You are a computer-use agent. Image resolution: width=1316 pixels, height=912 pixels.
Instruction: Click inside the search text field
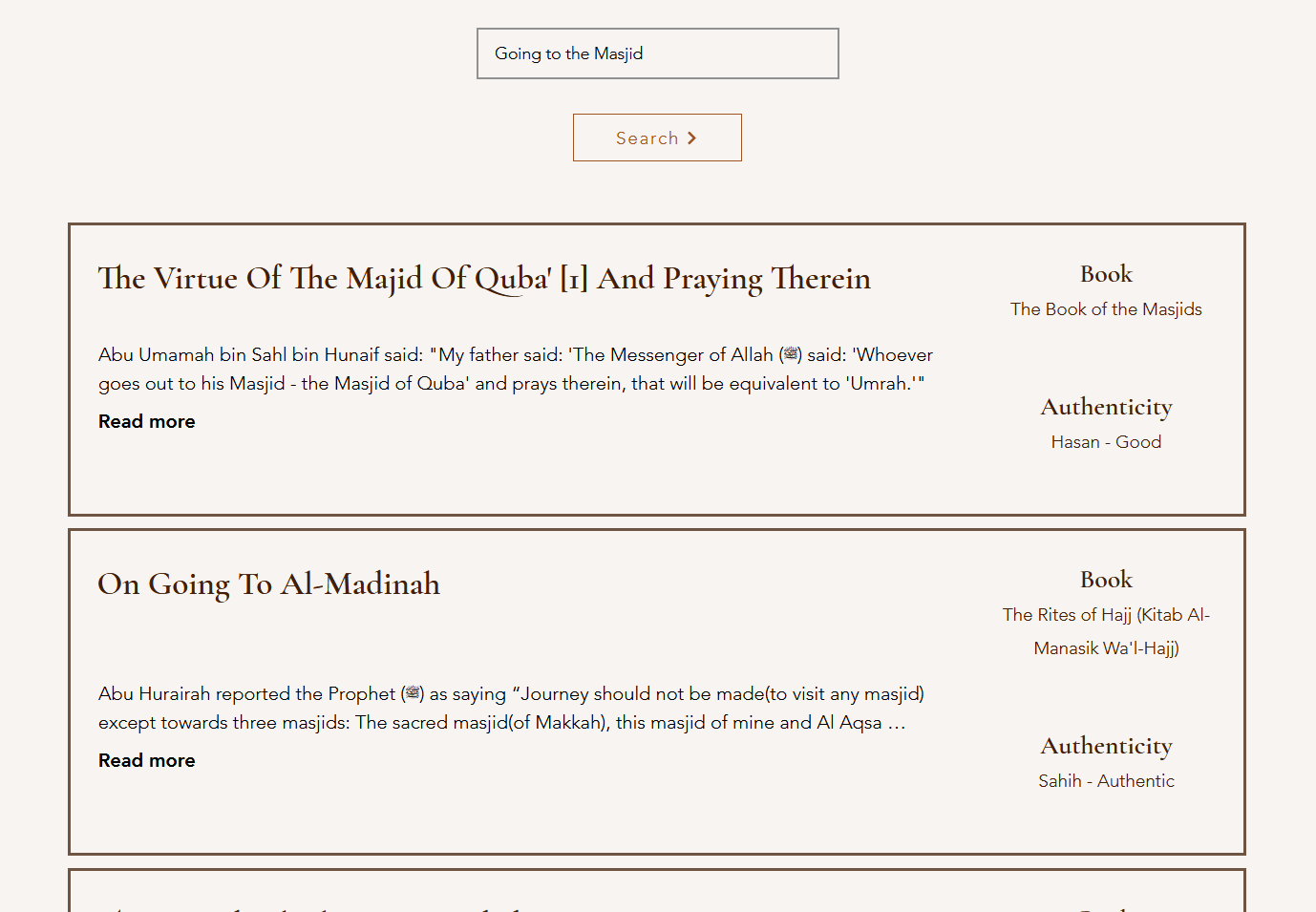tap(657, 53)
